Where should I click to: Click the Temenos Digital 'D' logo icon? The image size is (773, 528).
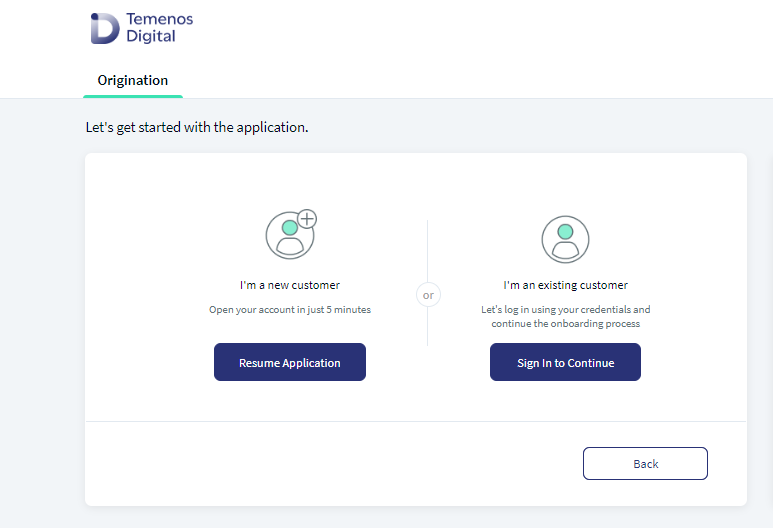(105, 28)
